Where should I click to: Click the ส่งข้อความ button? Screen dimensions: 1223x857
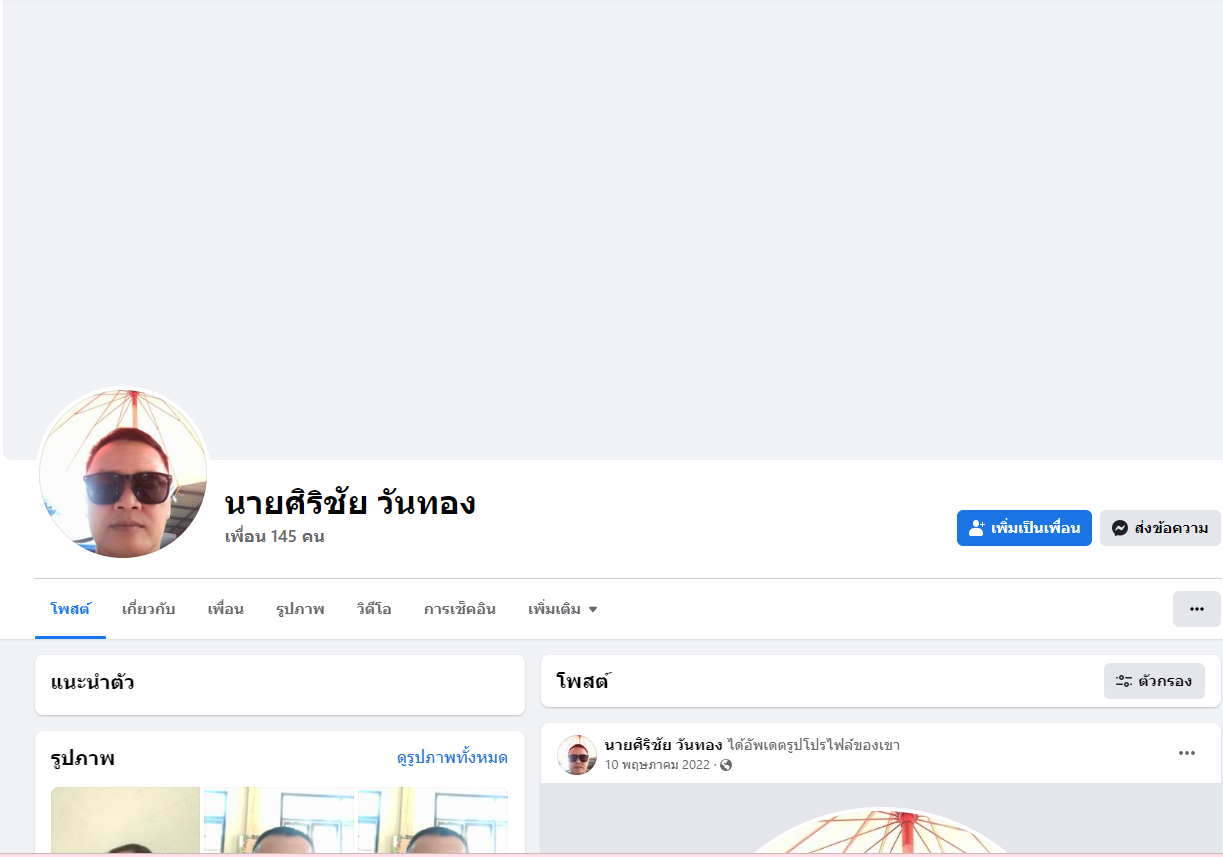point(1160,528)
